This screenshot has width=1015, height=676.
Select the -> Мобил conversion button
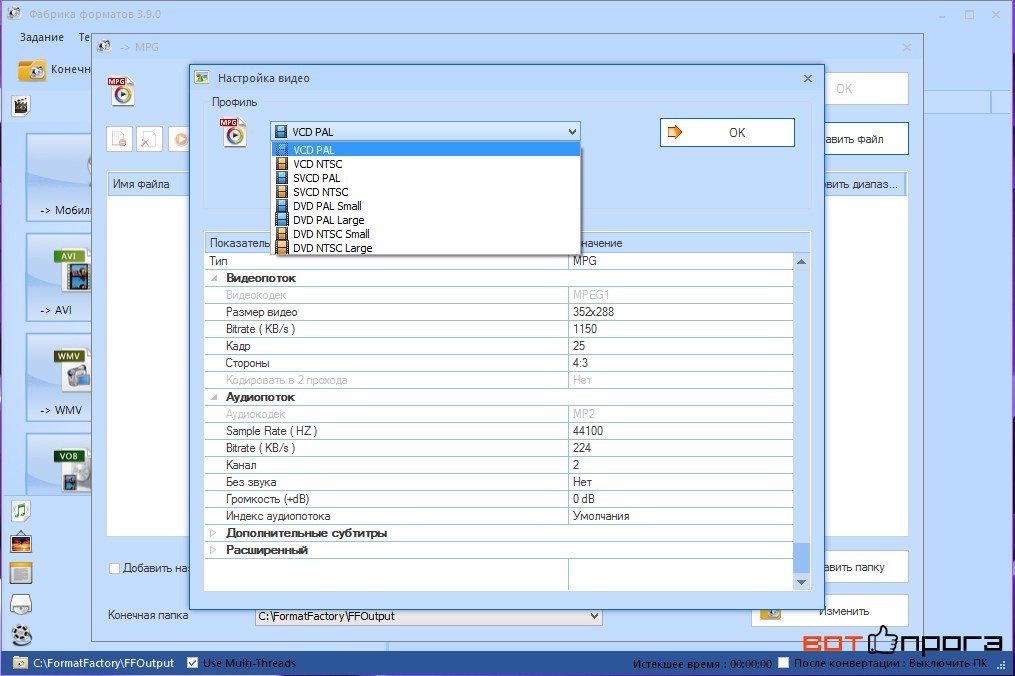[x=58, y=177]
